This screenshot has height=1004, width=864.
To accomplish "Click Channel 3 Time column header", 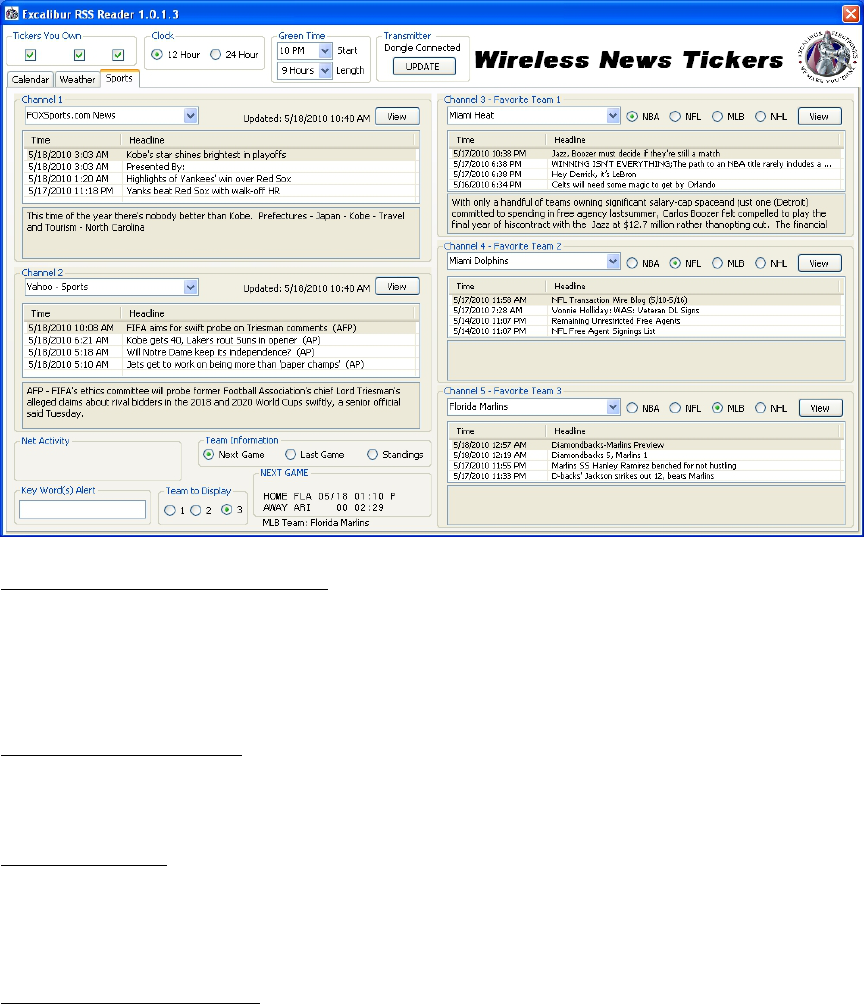I will pyautogui.click(x=497, y=140).
